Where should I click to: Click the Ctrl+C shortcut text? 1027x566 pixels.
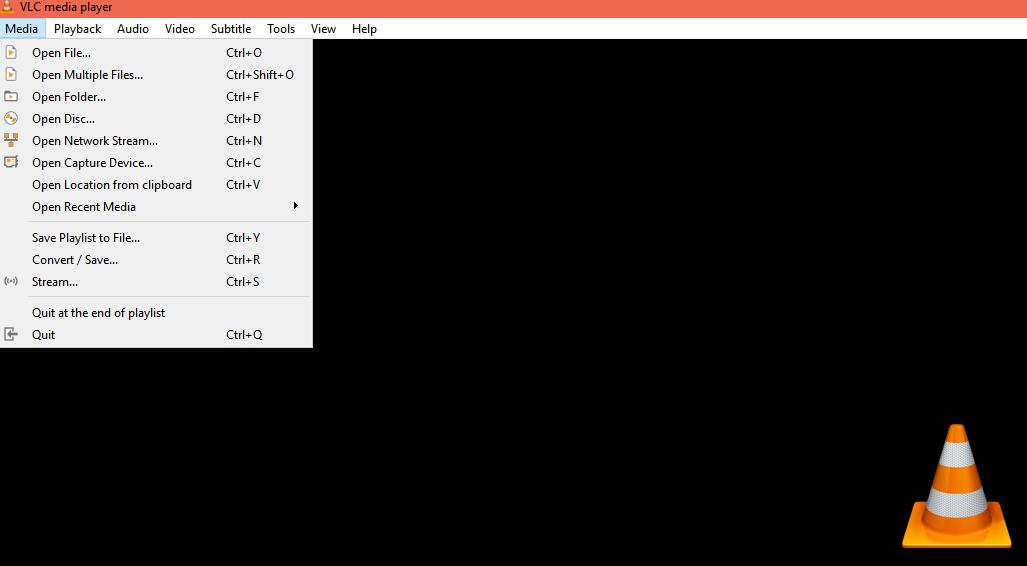(243, 162)
